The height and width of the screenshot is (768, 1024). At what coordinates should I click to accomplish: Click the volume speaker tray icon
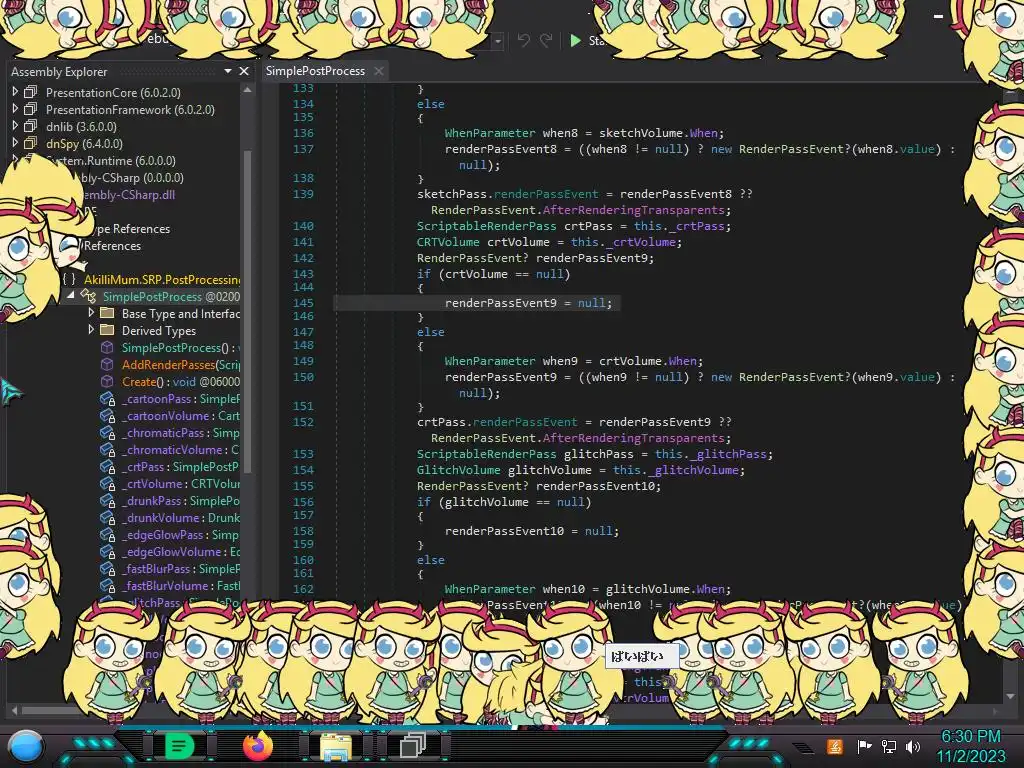[912, 746]
